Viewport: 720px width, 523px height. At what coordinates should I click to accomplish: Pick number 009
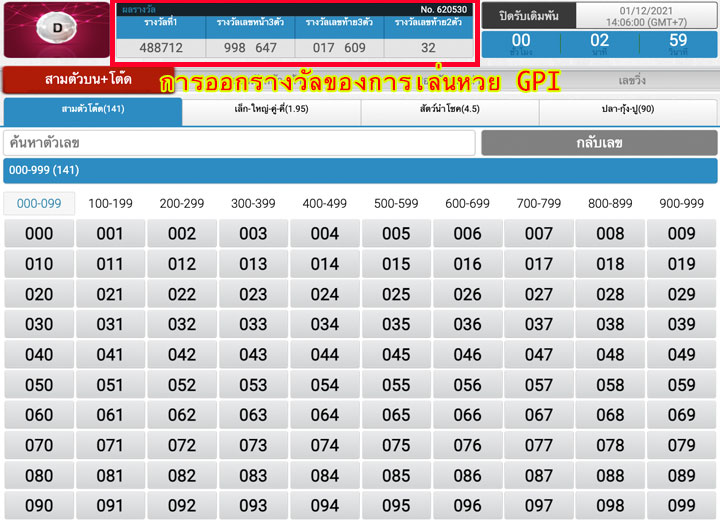pyautogui.click(x=682, y=234)
